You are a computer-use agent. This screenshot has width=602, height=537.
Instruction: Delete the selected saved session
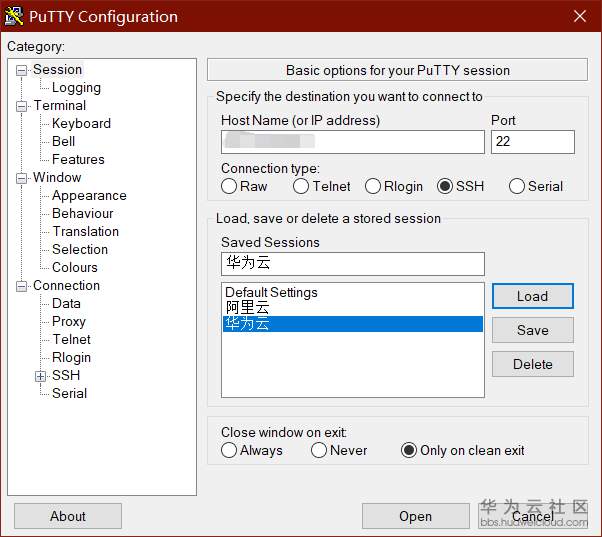[533, 364]
